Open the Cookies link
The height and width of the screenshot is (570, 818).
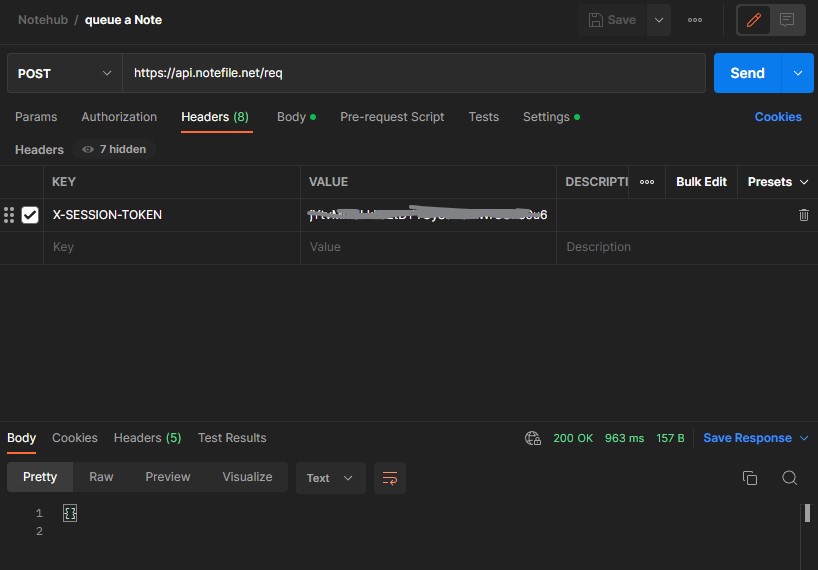point(778,117)
